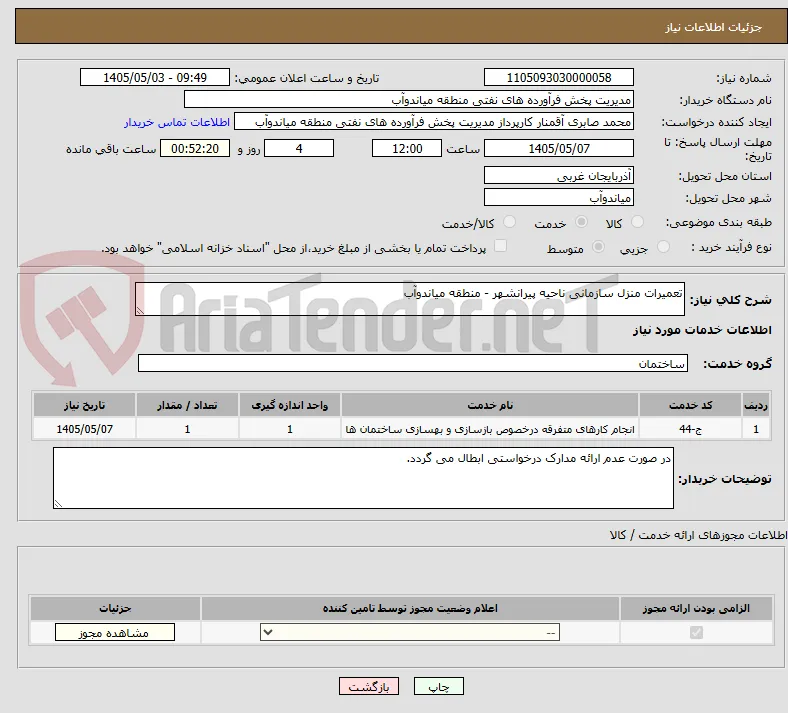Click the توضیحات خریدار text area
Image resolution: width=788 pixels, height=713 pixels.
click(x=363, y=478)
